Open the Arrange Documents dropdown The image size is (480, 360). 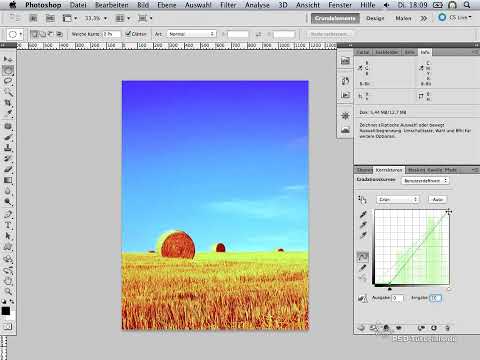point(122,18)
